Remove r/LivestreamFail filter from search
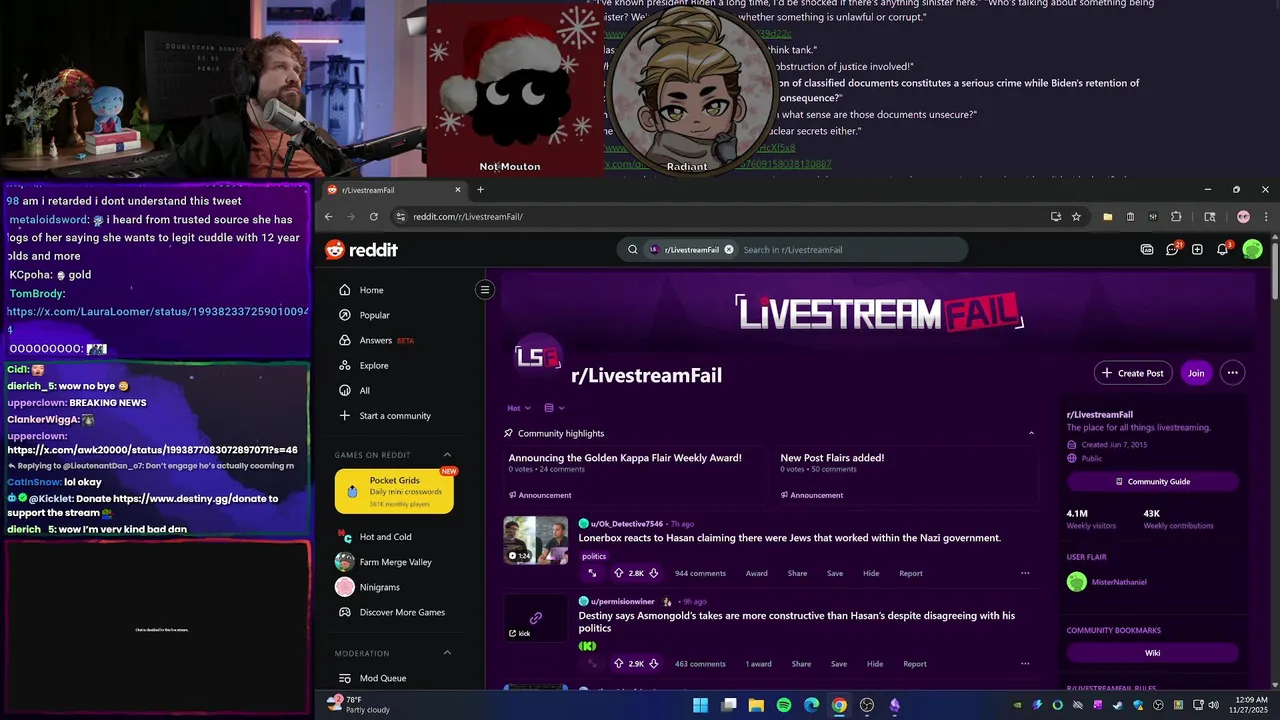This screenshot has height=720, width=1280. pyautogui.click(x=729, y=250)
